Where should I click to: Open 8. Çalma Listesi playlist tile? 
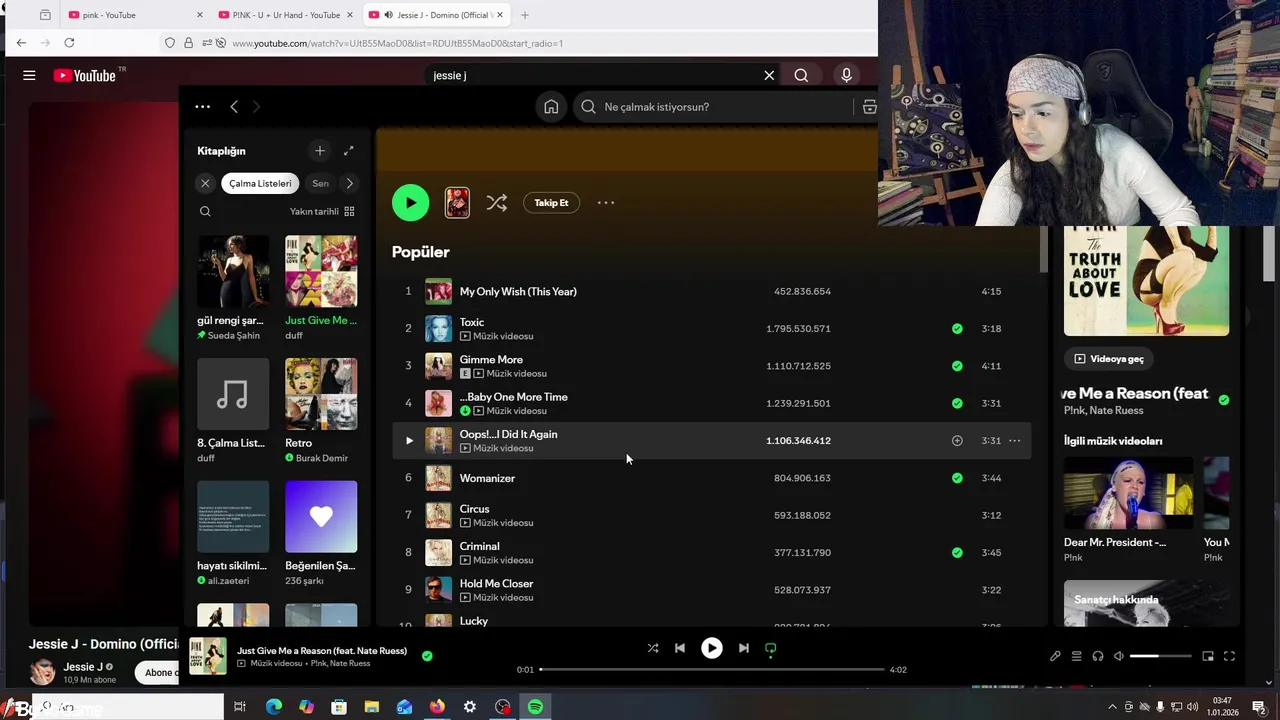coord(233,394)
